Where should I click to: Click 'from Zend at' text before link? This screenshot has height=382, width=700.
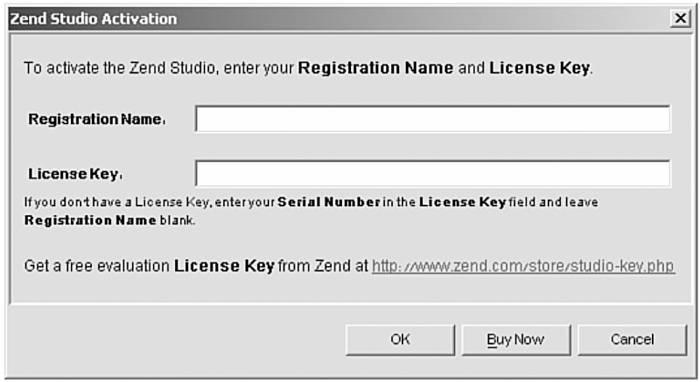coord(323,266)
